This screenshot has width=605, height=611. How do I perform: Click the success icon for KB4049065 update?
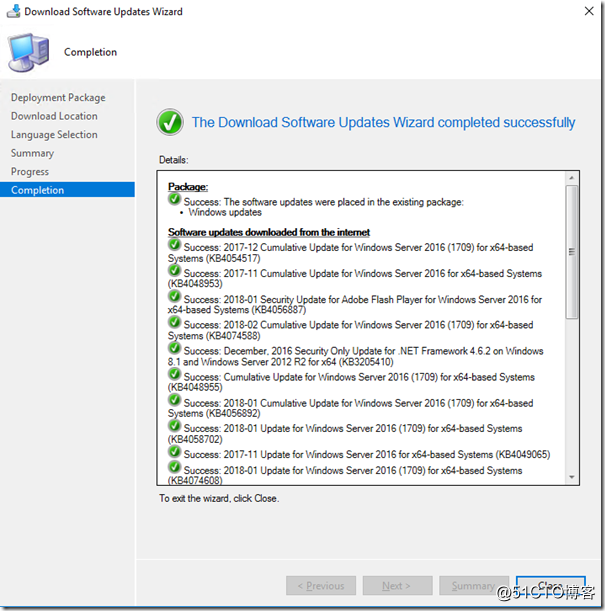tap(174, 451)
